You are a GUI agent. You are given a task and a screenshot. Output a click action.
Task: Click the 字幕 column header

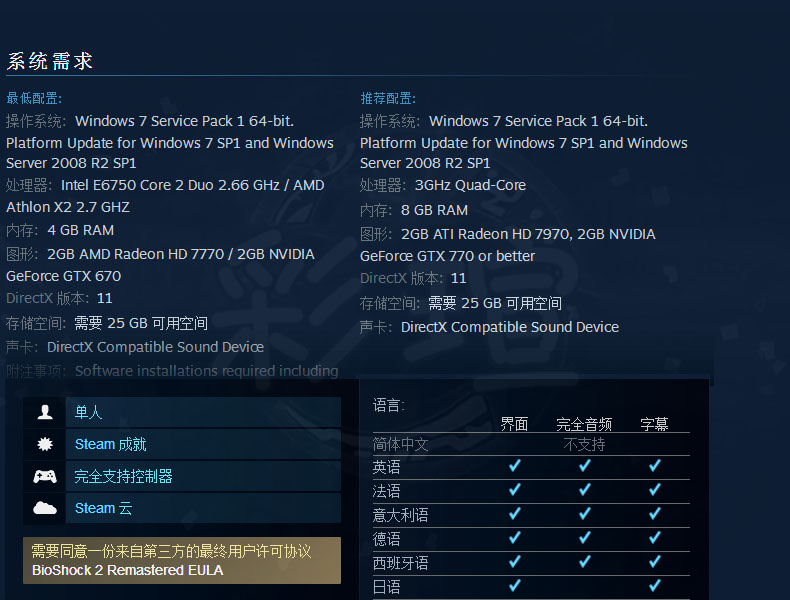tap(654, 424)
